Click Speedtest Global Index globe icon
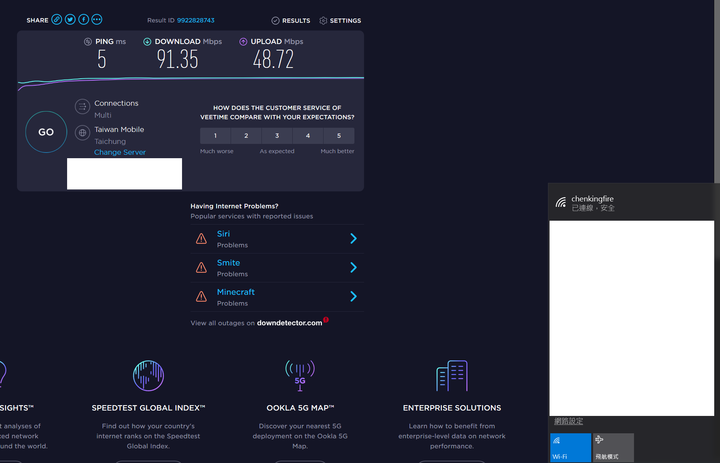 coord(148,375)
